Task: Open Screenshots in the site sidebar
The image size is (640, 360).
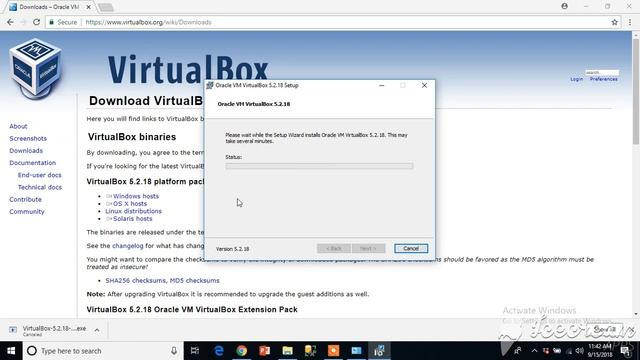Action: [x=28, y=139]
